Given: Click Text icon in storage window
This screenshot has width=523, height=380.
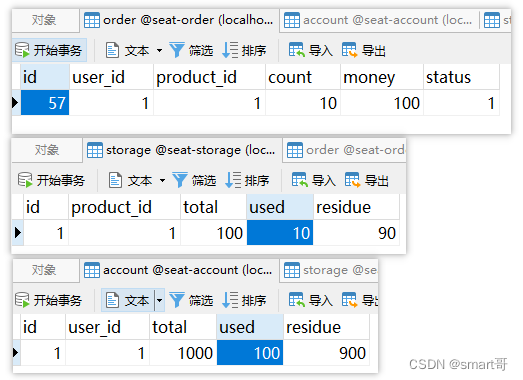Looking at the screenshot, I should [x=115, y=180].
